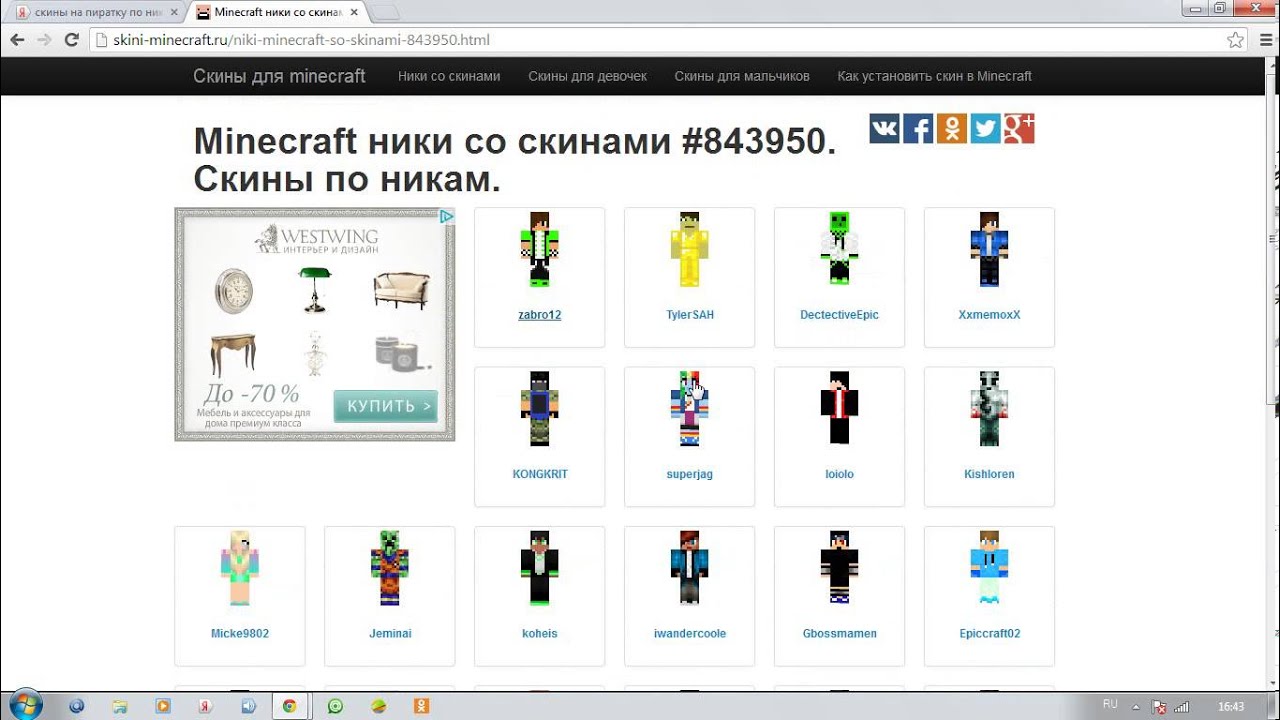Open the zabro12 nickname link

539,315
